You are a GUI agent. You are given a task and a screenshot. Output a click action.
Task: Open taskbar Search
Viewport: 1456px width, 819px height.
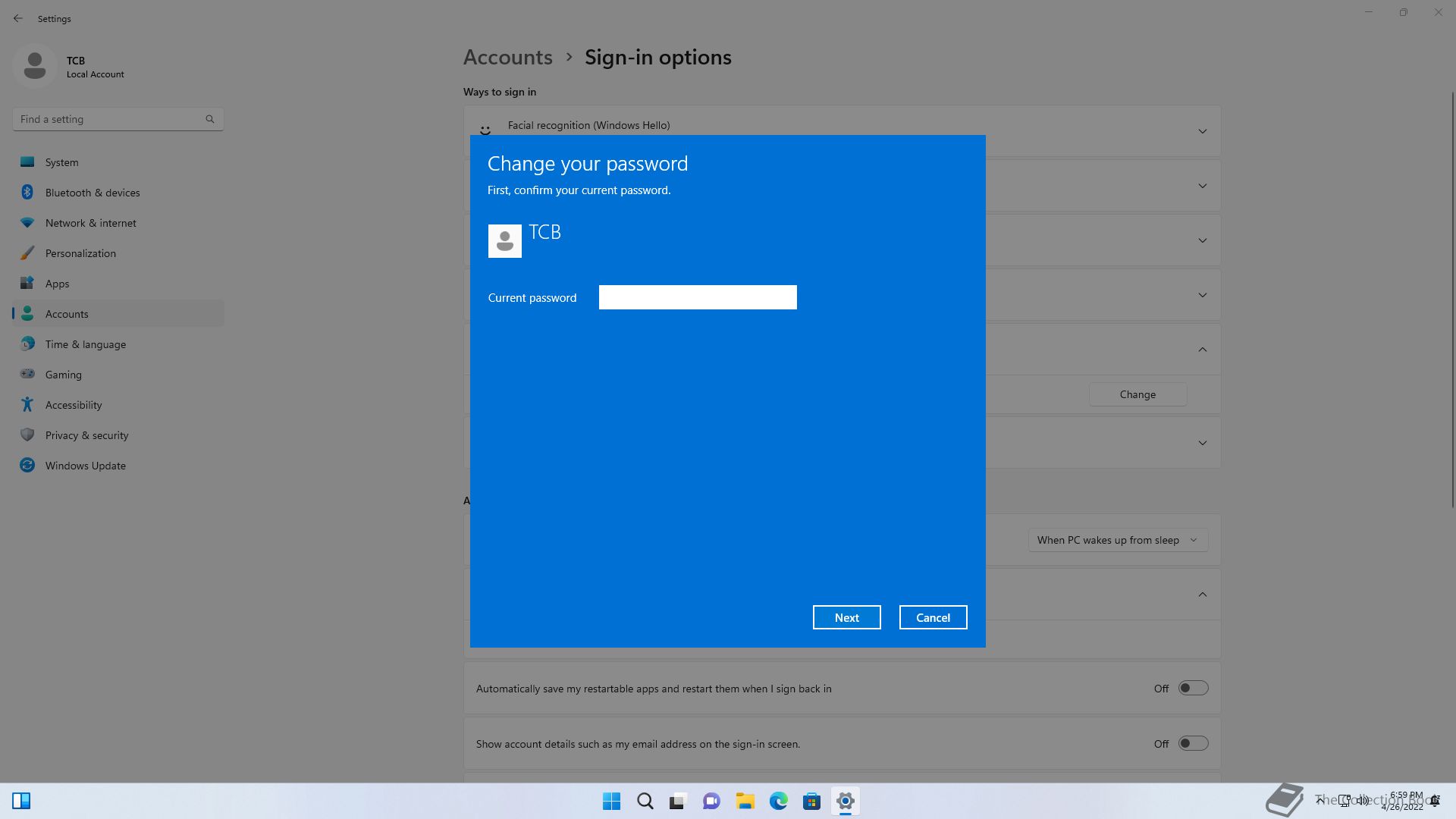coord(645,801)
